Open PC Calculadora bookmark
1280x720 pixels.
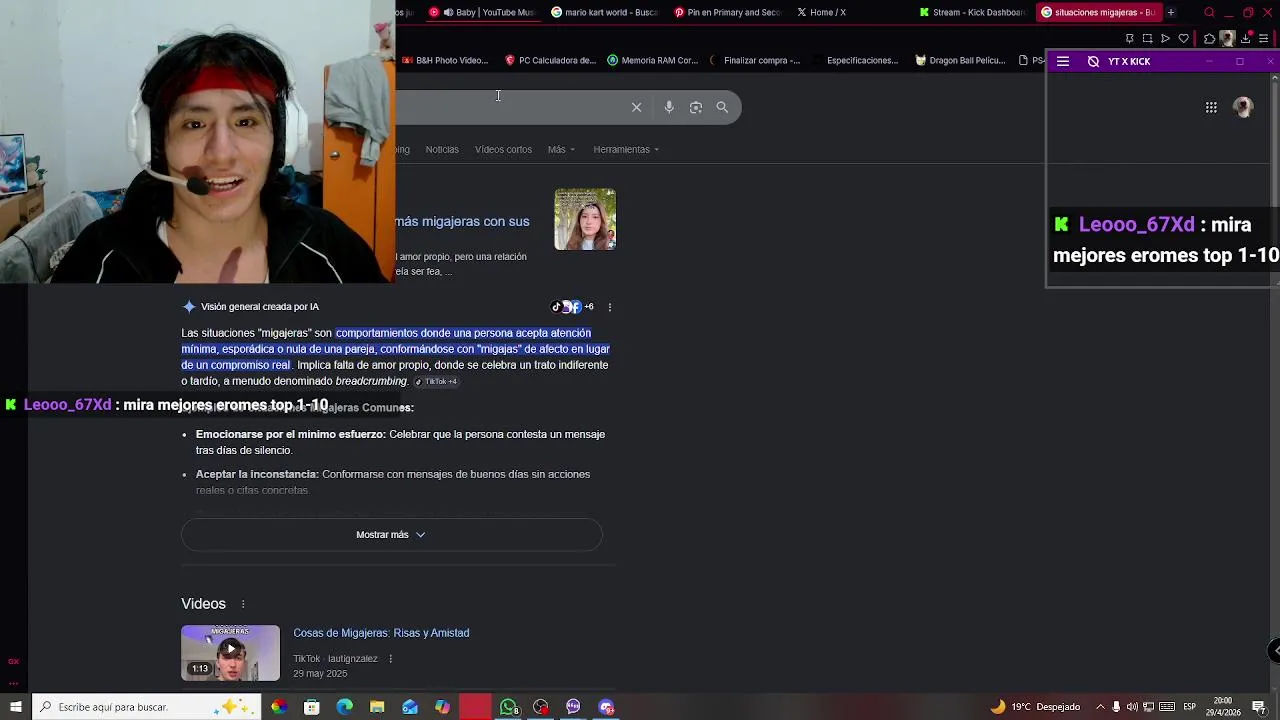(x=551, y=61)
